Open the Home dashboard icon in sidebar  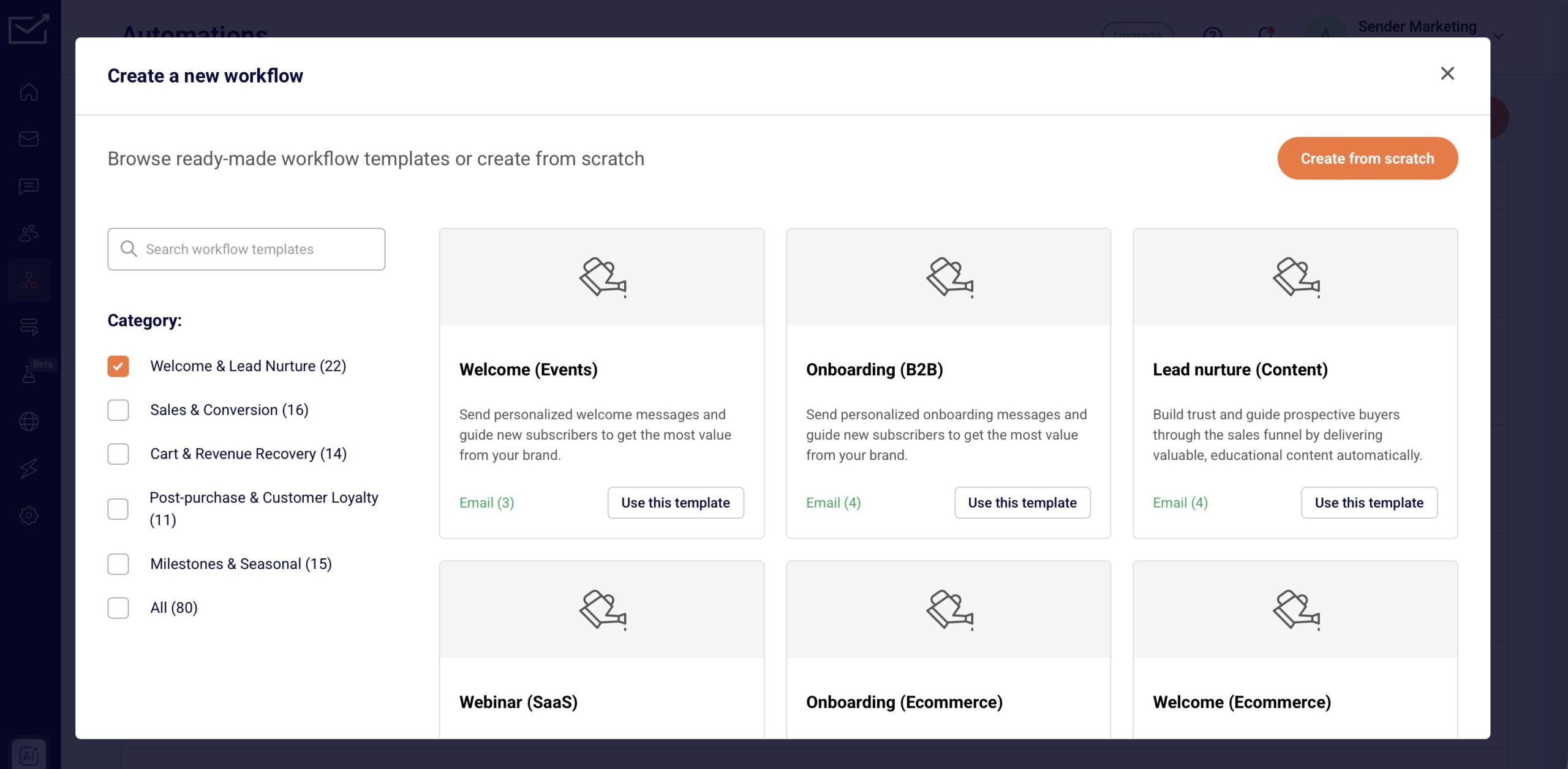29,92
